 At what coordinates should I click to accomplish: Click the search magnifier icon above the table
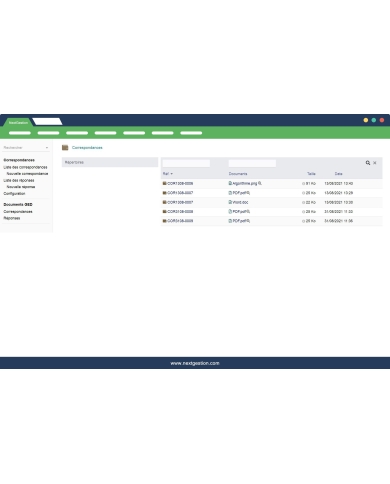[368, 163]
